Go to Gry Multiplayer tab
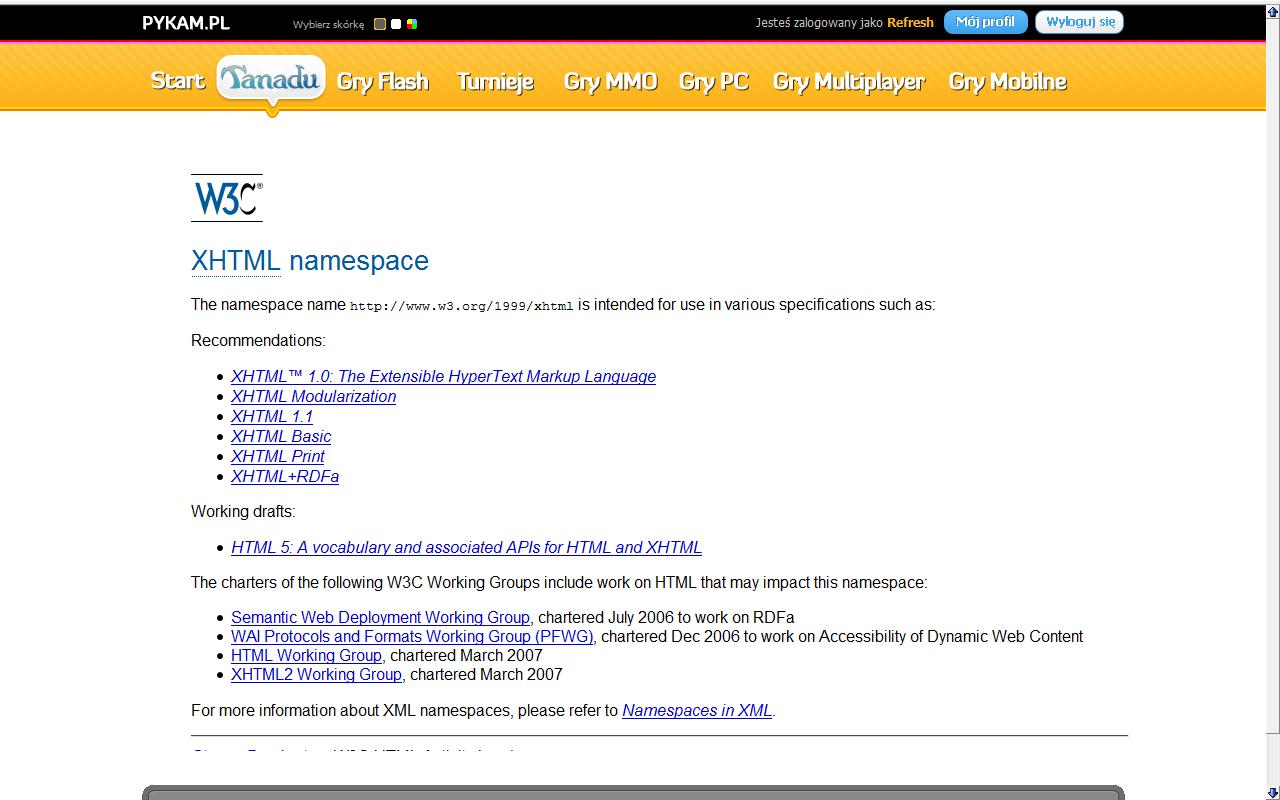Viewport: 1280px width, 800px height. [848, 82]
